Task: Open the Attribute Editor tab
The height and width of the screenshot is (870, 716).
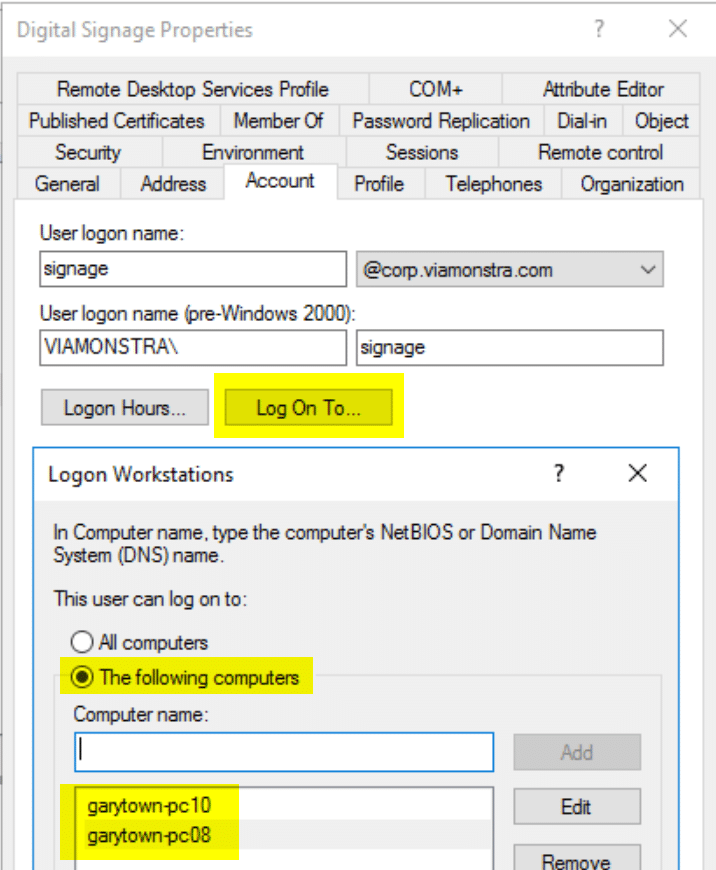Action: (603, 89)
